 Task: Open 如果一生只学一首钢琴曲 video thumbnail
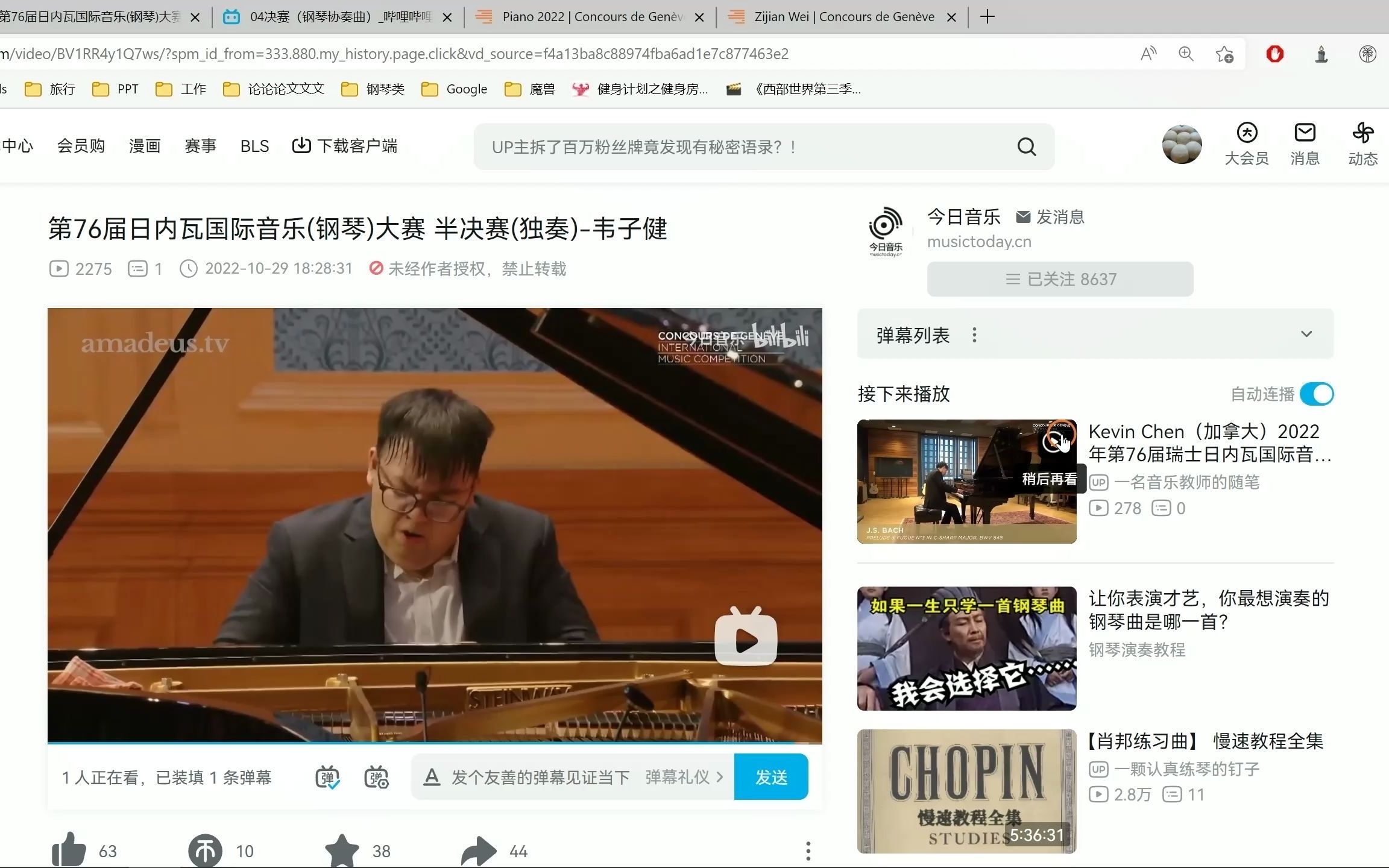[x=966, y=648]
